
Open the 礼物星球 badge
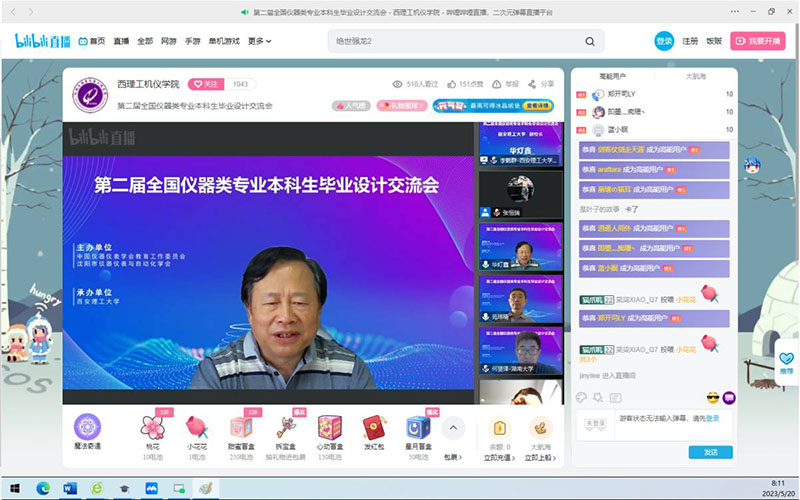pos(402,106)
